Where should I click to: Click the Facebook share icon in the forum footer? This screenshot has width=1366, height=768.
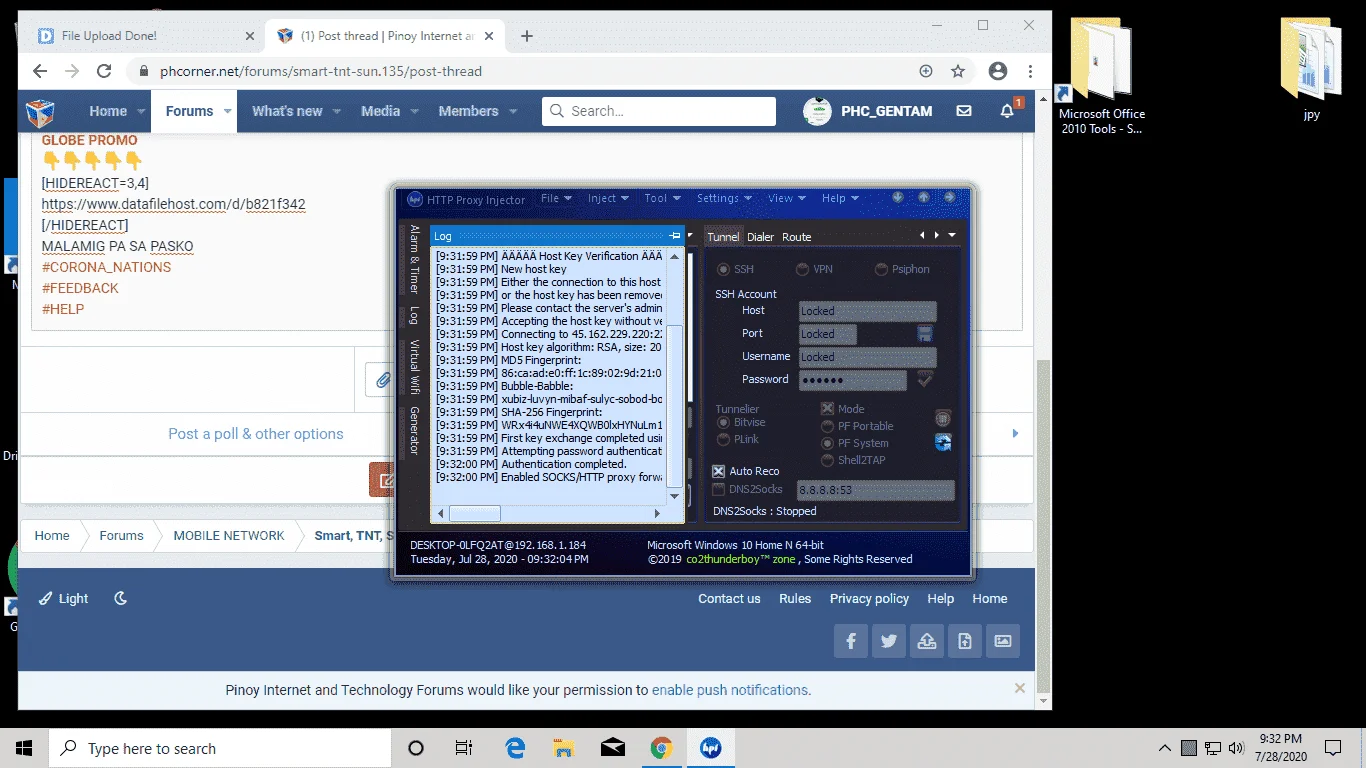[851, 641]
